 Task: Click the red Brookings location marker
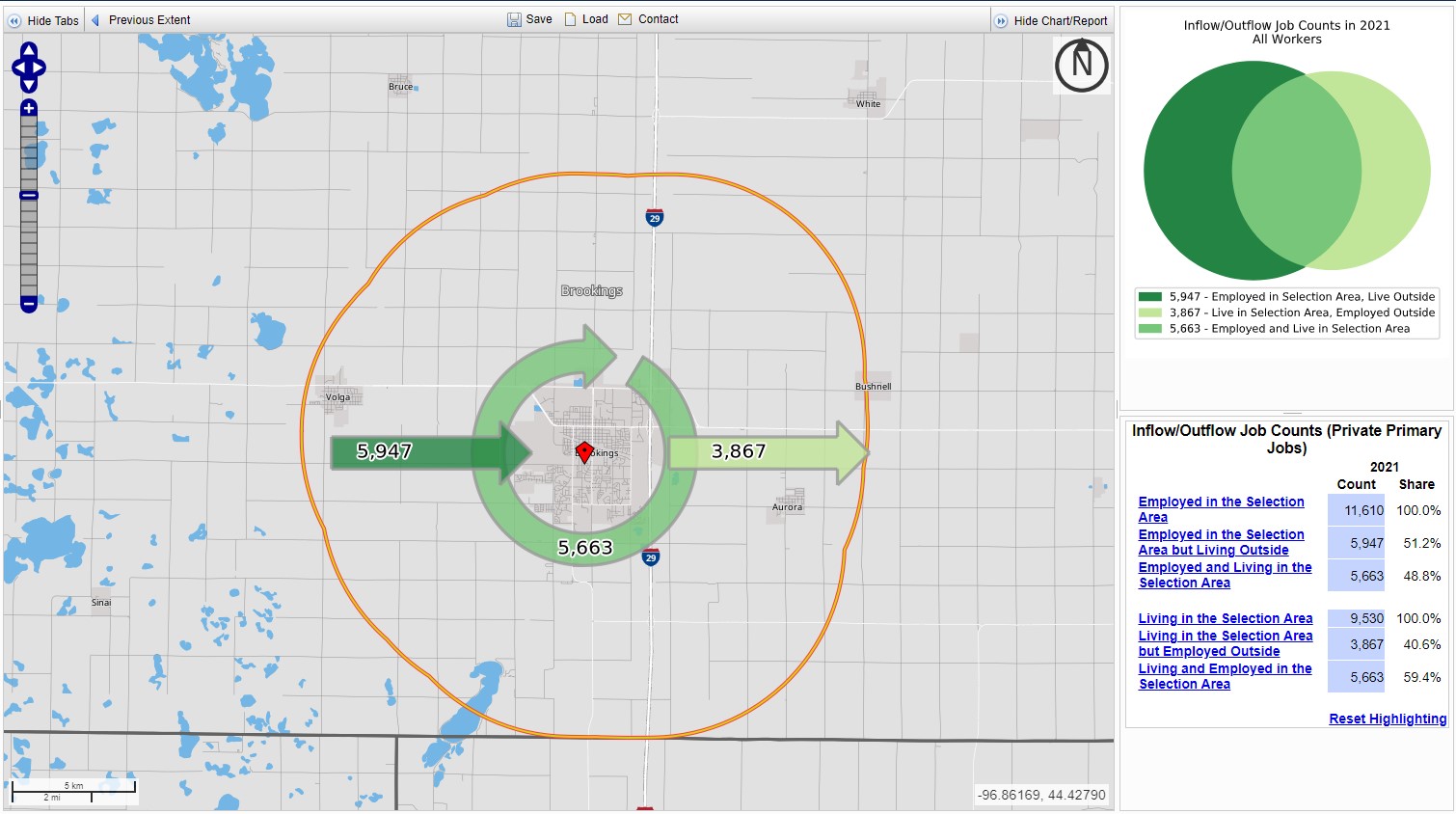coord(585,448)
